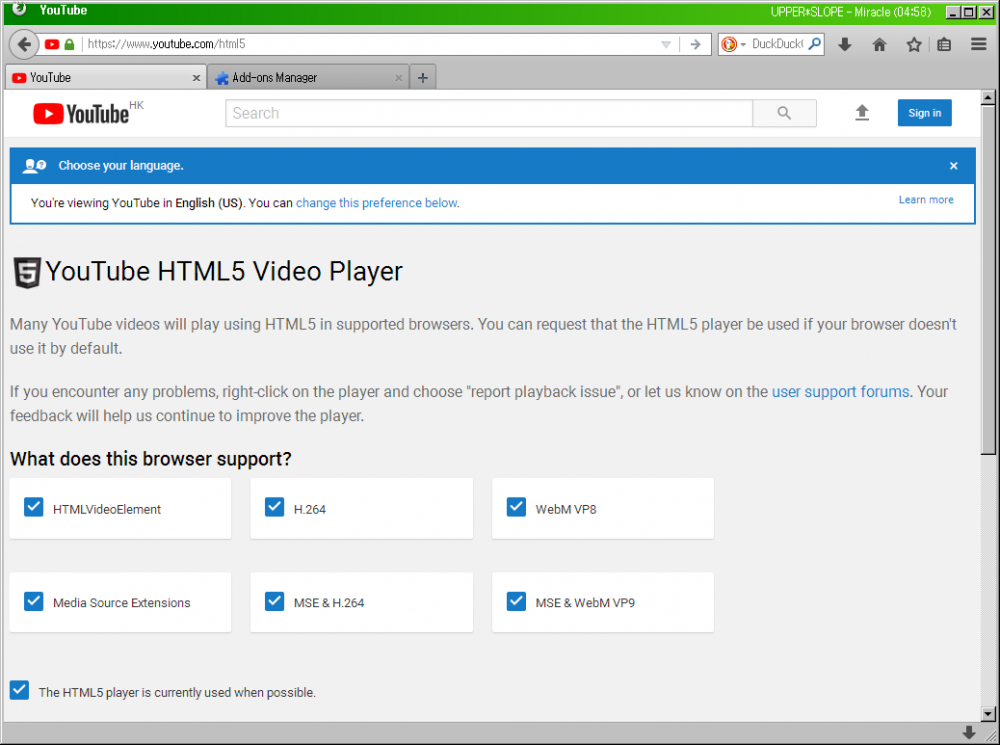1000x745 pixels.
Task: Open the browser hamburger menu
Action: tap(978, 44)
